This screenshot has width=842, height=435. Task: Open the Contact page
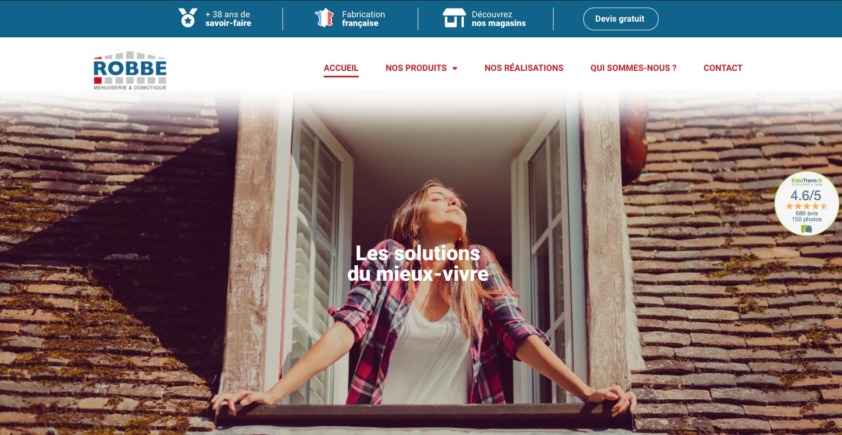coord(723,68)
